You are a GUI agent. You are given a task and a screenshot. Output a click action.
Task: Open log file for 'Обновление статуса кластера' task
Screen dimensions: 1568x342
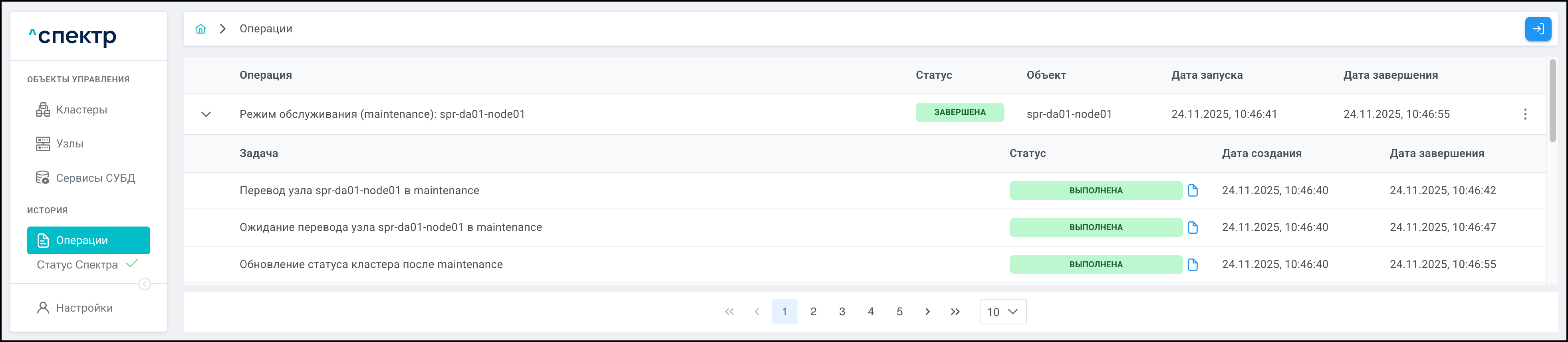[1193, 265]
